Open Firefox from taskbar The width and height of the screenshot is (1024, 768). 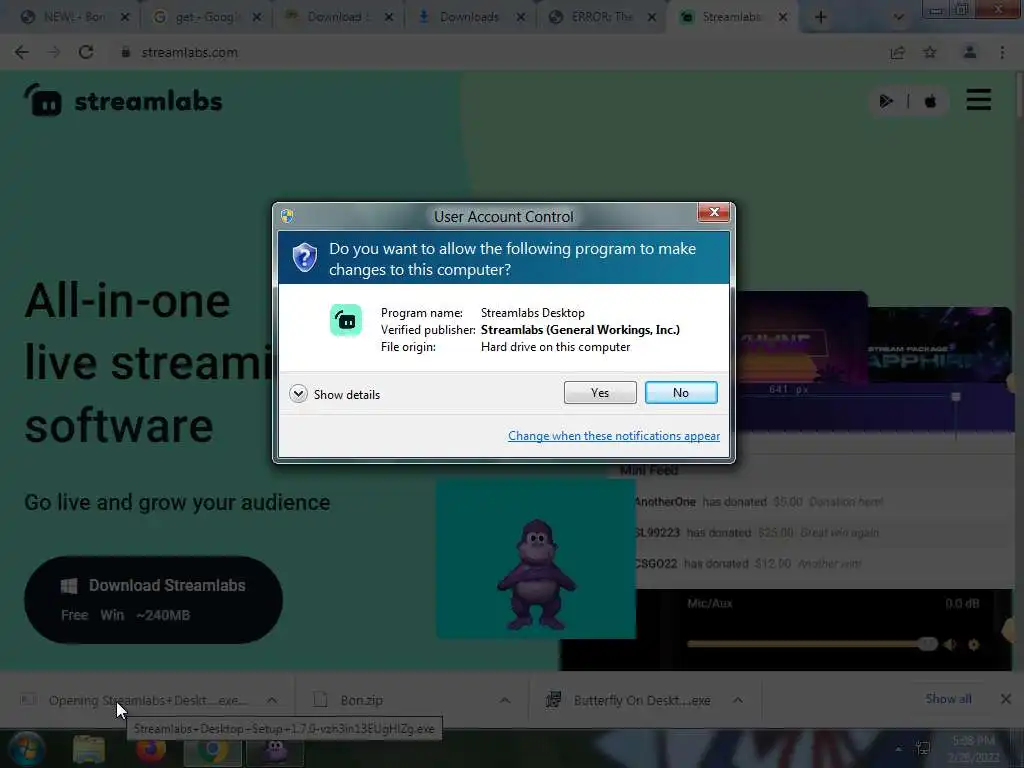151,750
